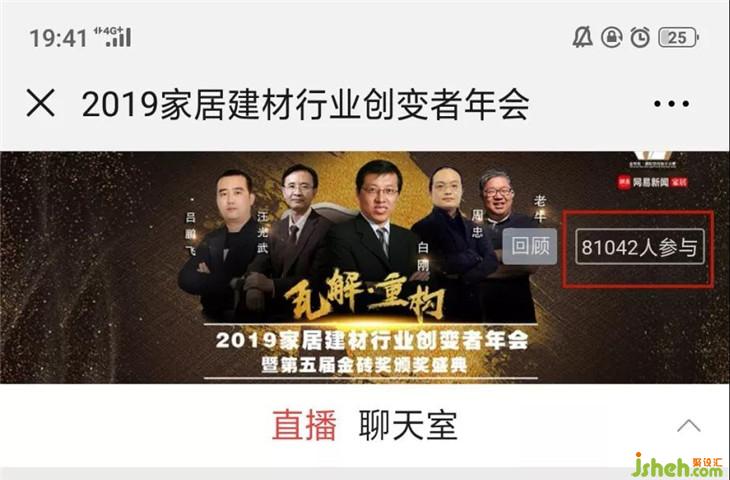This screenshot has width=730, height=480.
Task: Tap the alarm clock status icon
Action: click(640, 37)
